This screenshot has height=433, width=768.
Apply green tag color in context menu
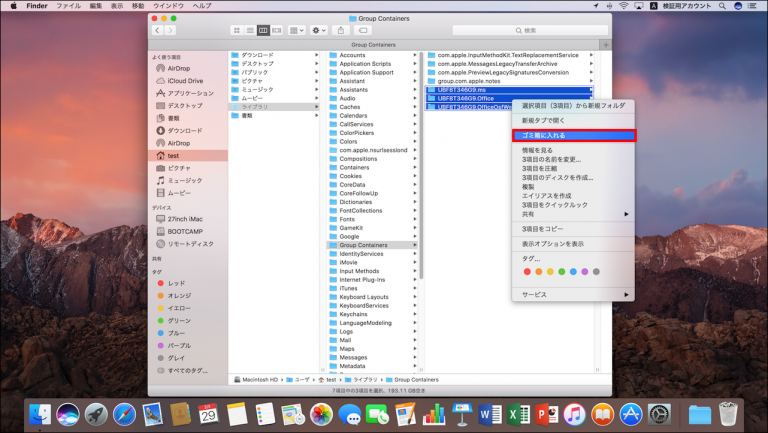tap(562, 272)
